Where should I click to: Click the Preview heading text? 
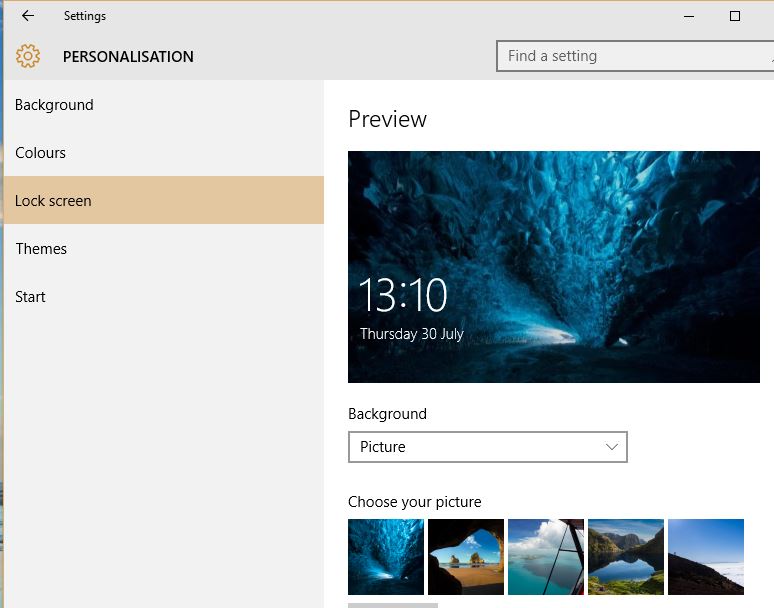[387, 119]
